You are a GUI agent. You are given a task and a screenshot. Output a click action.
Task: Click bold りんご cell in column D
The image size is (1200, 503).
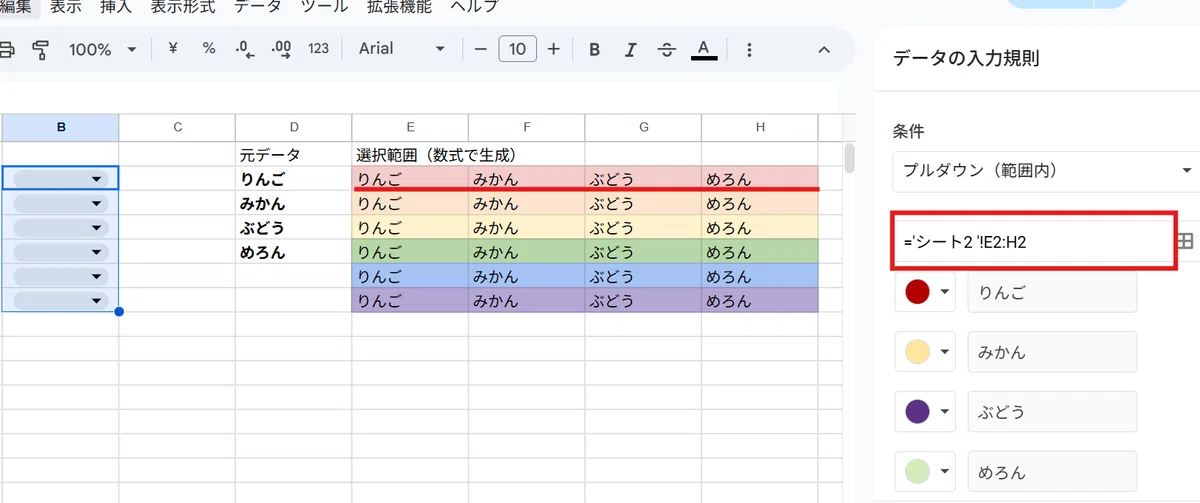point(293,179)
